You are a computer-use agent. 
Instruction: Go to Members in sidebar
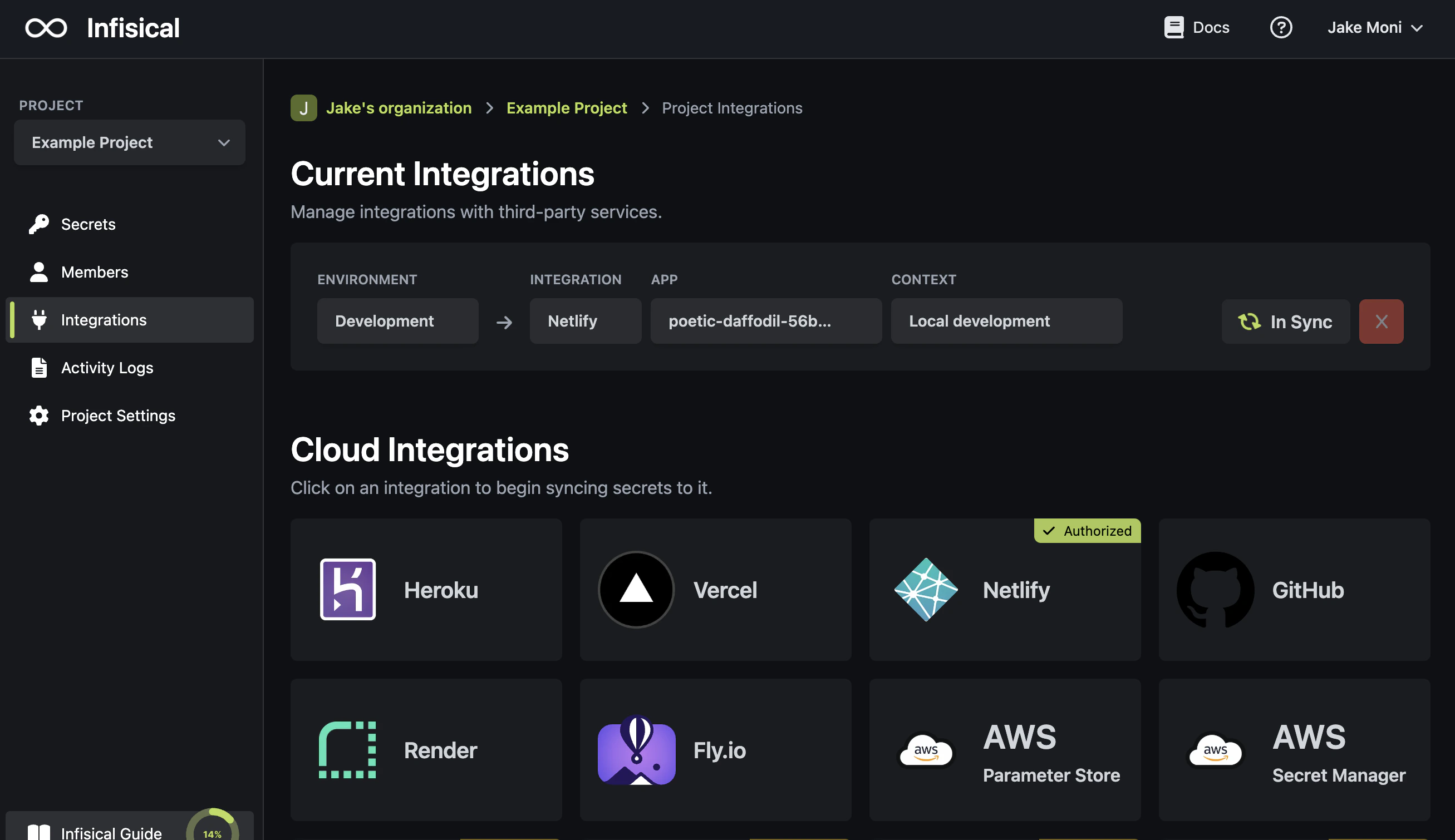tap(129, 271)
